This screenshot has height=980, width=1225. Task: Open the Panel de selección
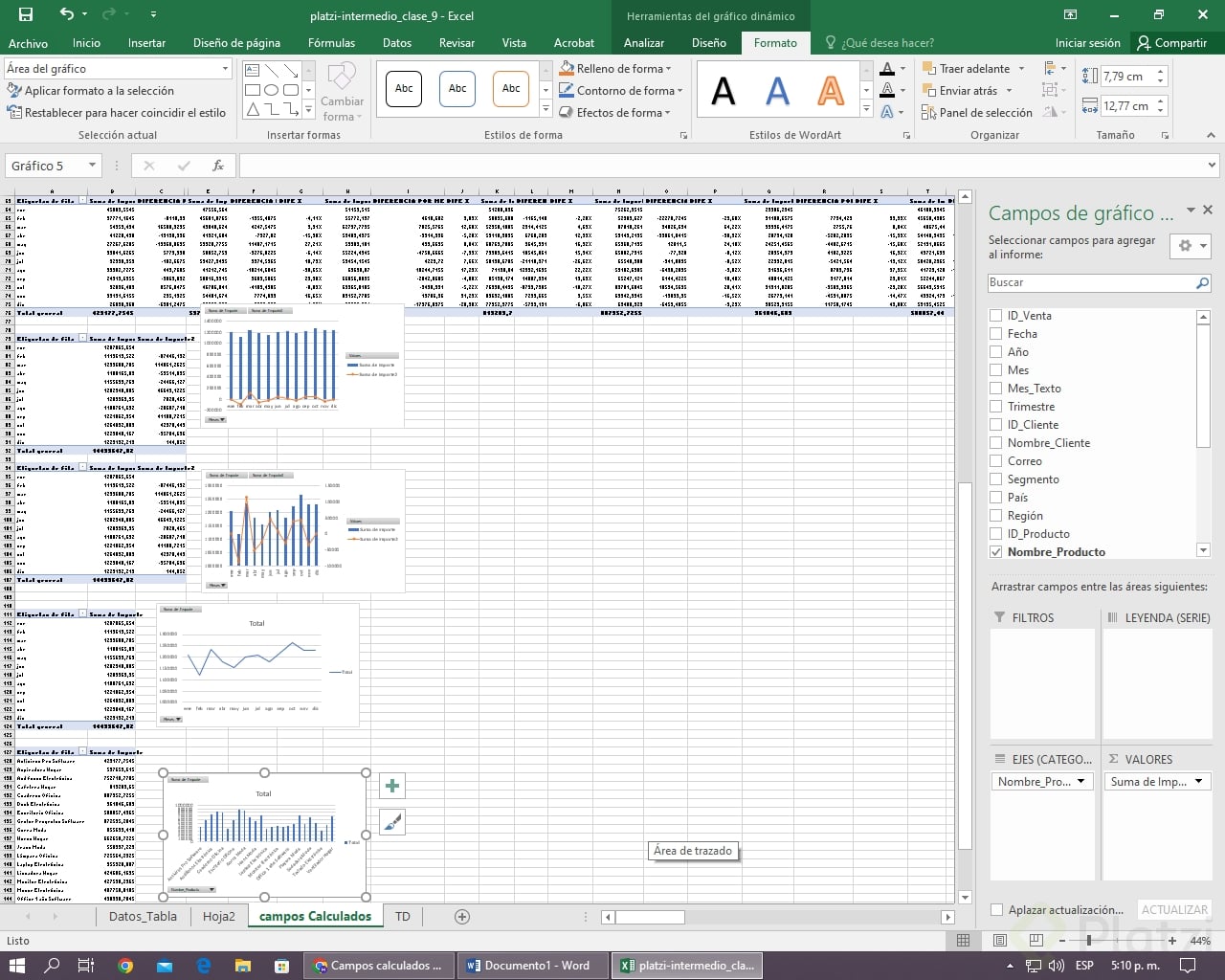(977, 113)
